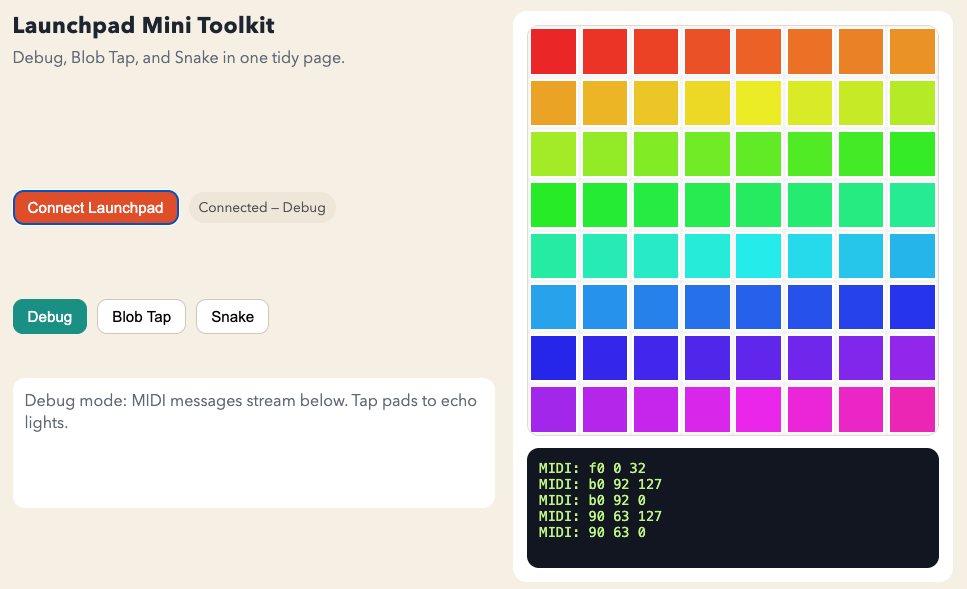Tap the purple bottom-left grid pad
This screenshot has height=589, width=967.
(553, 409)
